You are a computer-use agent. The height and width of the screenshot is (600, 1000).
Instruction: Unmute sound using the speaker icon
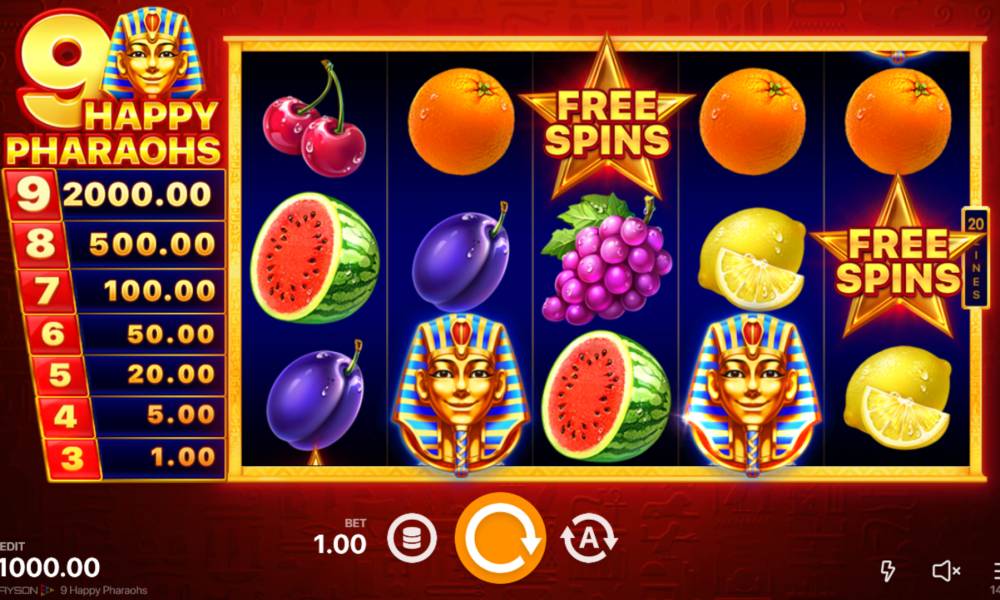click(x=946, y=571)
